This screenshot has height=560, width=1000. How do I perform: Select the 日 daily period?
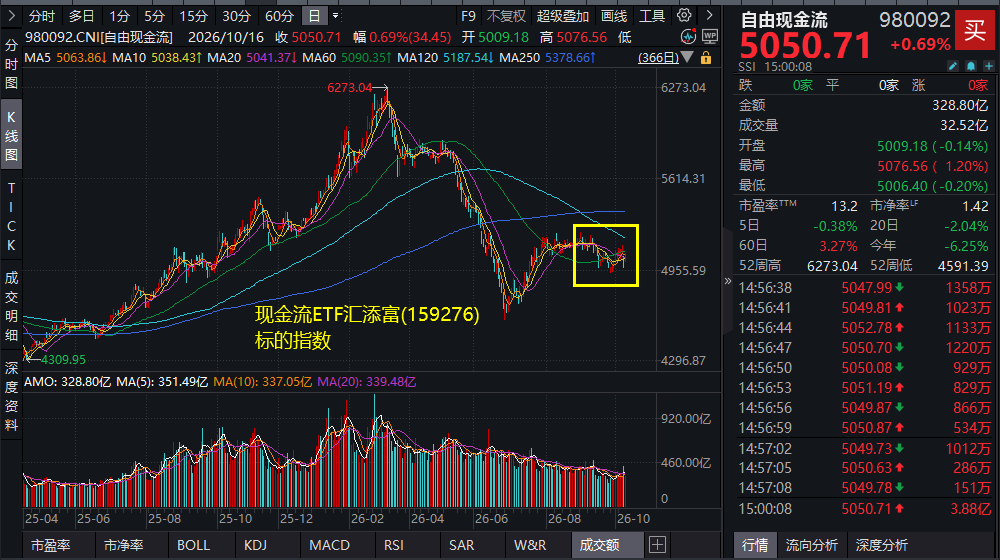(x=314, y=16)
